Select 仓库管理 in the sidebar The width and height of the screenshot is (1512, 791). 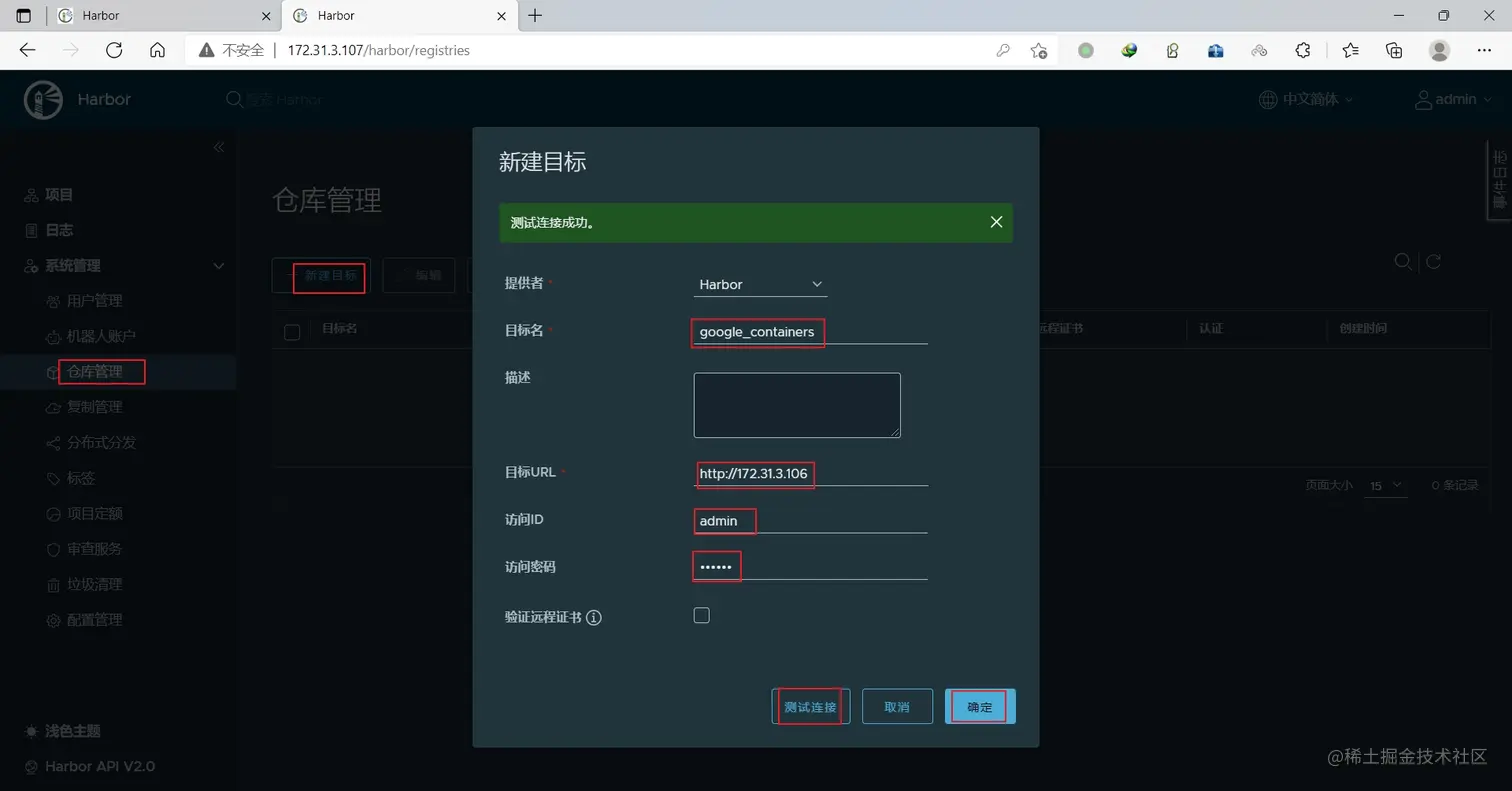(x=94, y=372)
